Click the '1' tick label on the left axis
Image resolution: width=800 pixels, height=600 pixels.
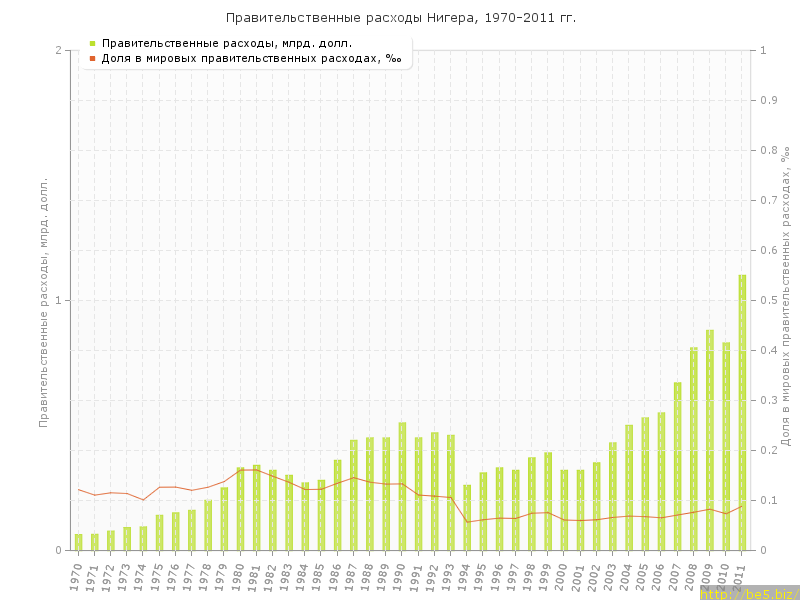59,300
